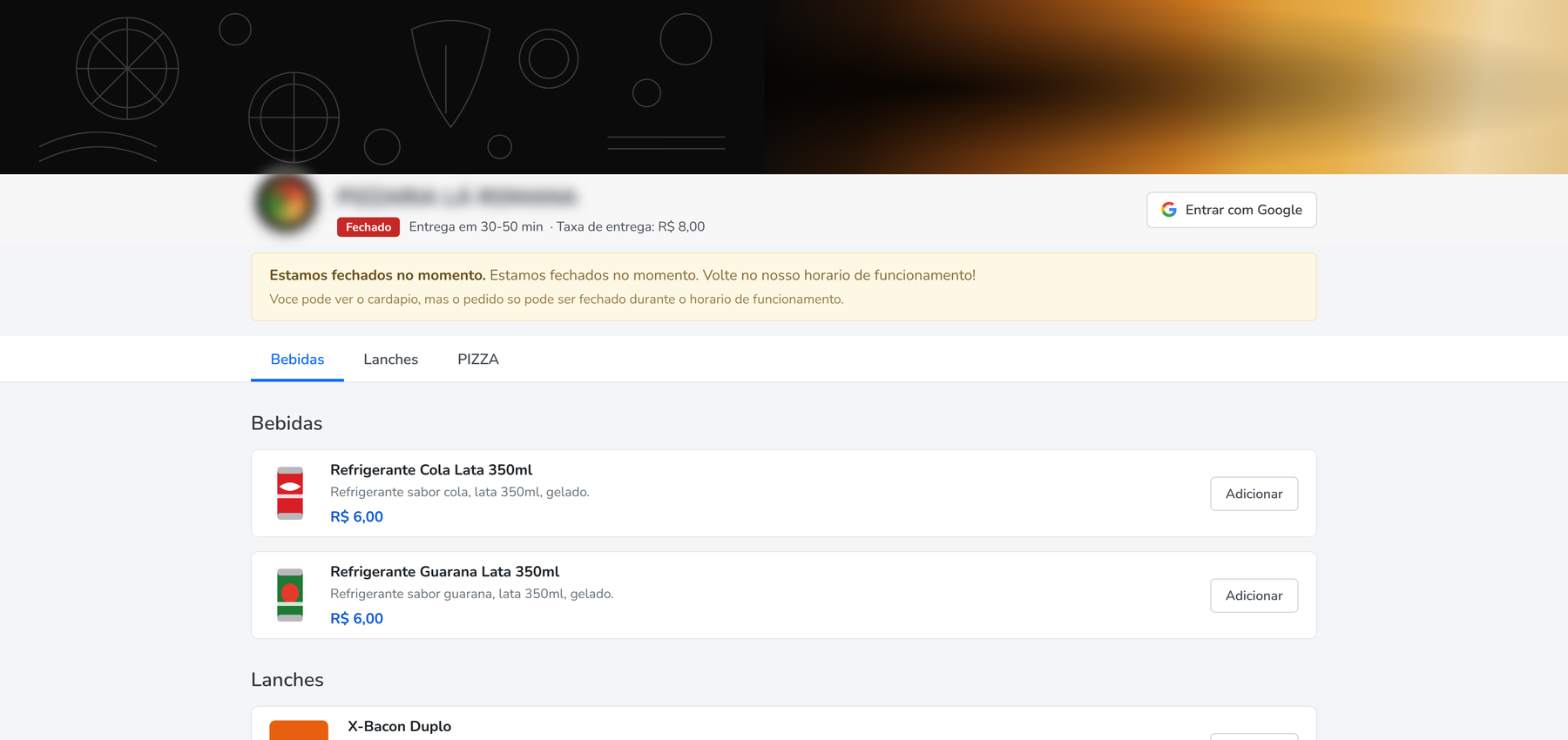
Task: Click 'Taxa de entrega: R$ 8,00' text
Action: [631, 227]
